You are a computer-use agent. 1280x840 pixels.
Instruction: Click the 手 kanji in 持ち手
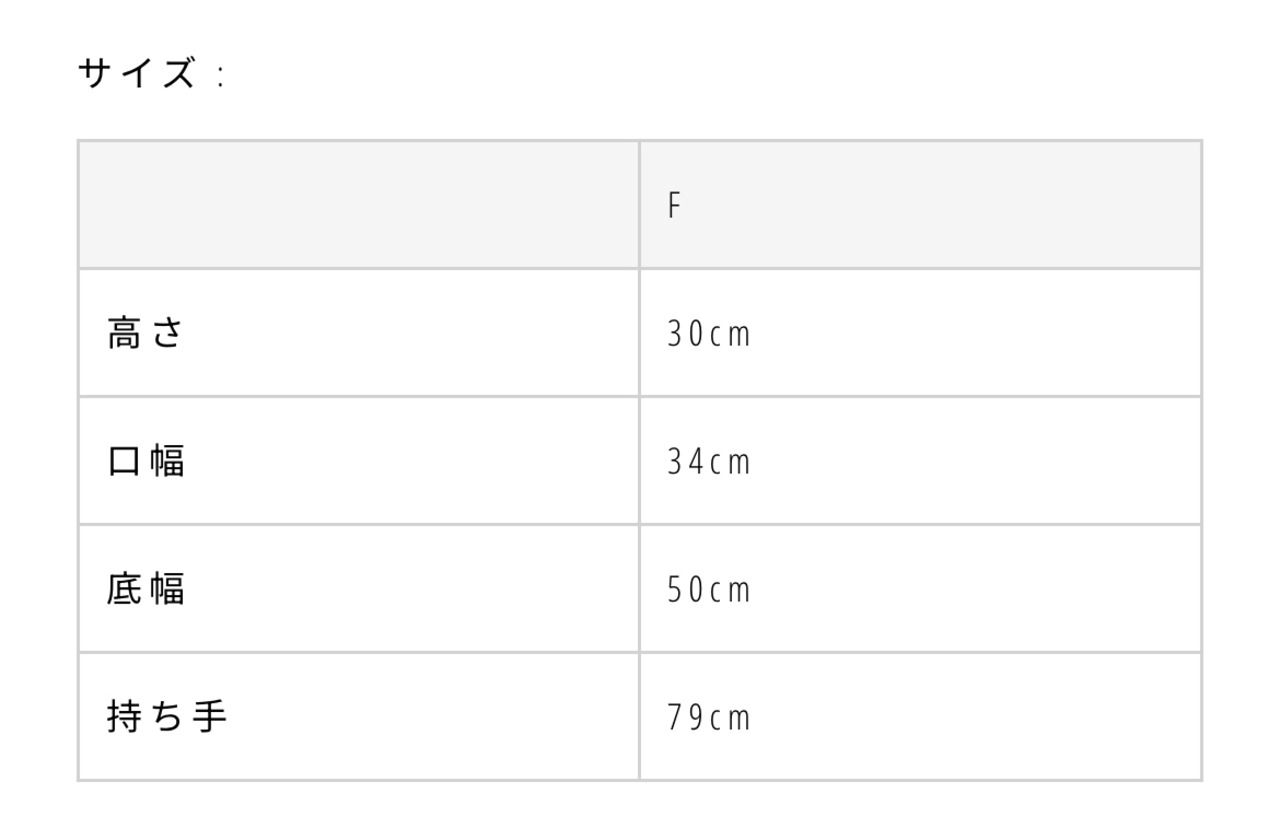click(210, 717)
